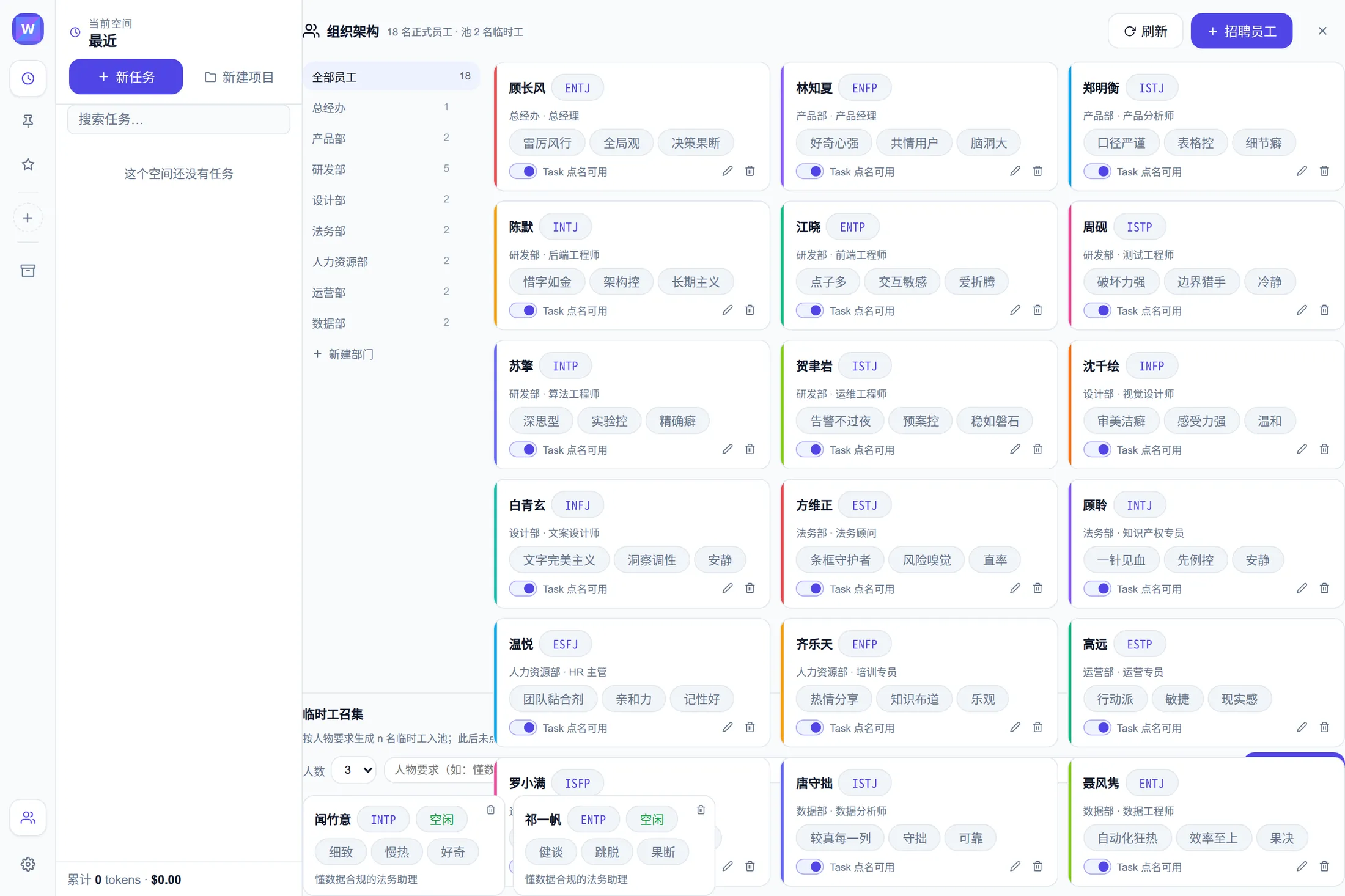Delete temp worker 祁一帆 with trash icon
The image size is (1345, 896).
tap(701, 810)
